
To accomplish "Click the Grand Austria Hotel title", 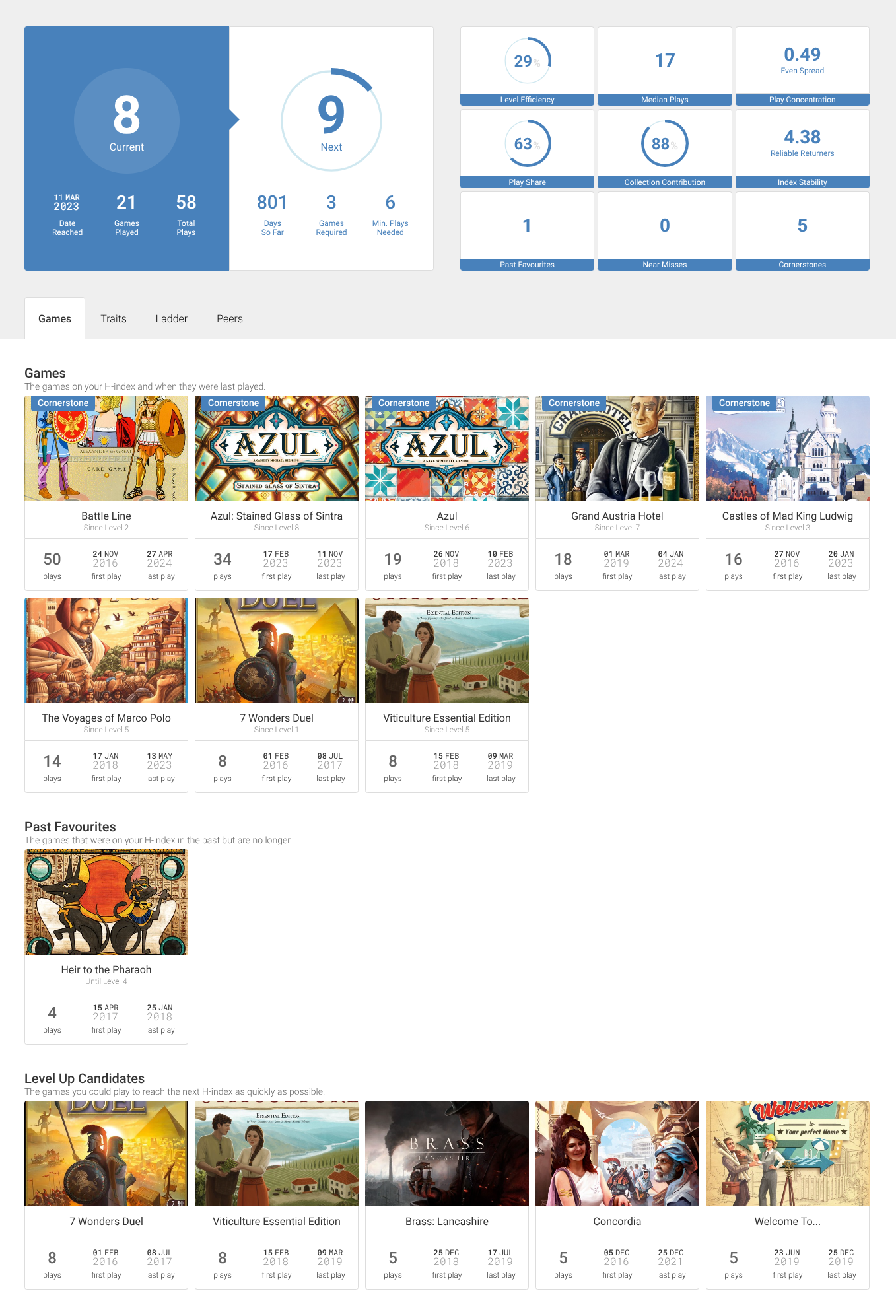I will point(617,516).
